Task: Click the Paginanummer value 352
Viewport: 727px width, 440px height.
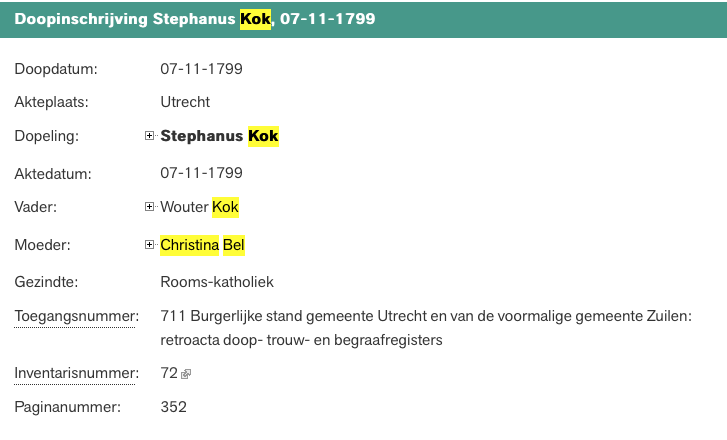Action: (x=173, y=407)
